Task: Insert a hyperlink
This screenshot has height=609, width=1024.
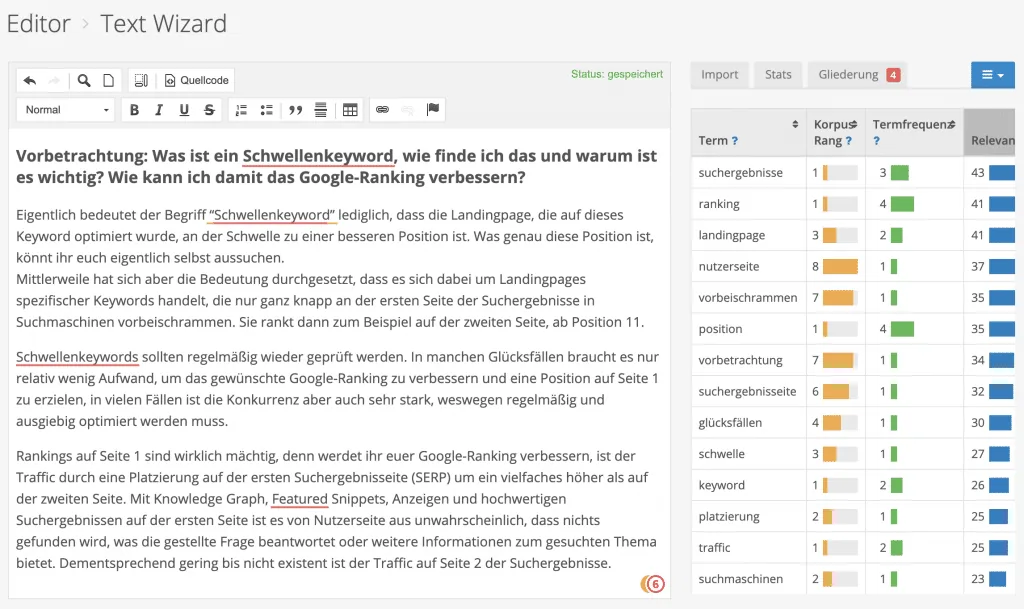Action: click(382, 110)
